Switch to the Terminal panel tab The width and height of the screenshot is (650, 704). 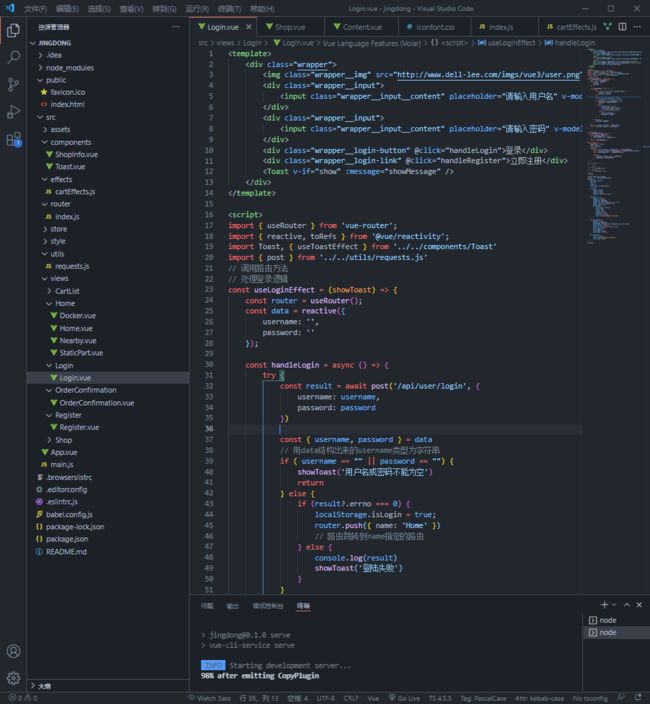(303, 606)
